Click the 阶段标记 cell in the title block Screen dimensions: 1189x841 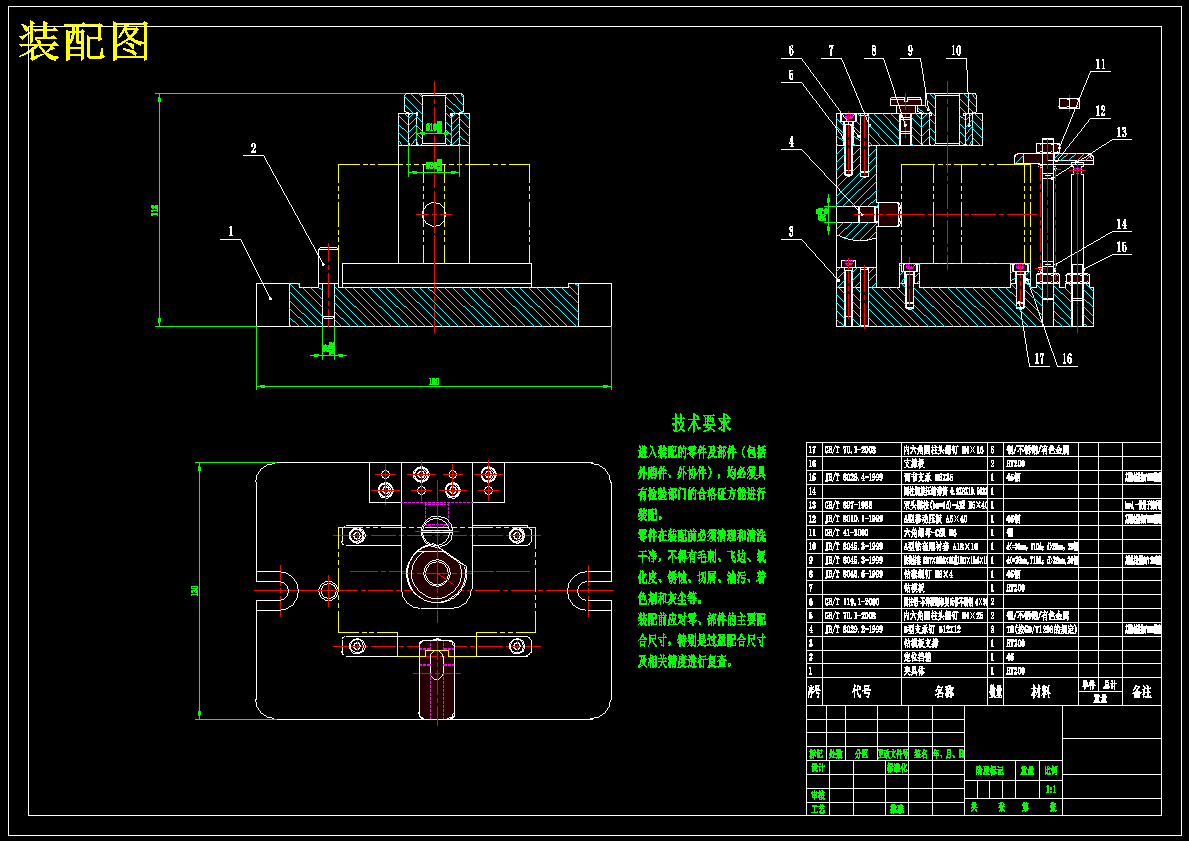tap(990, 770)
